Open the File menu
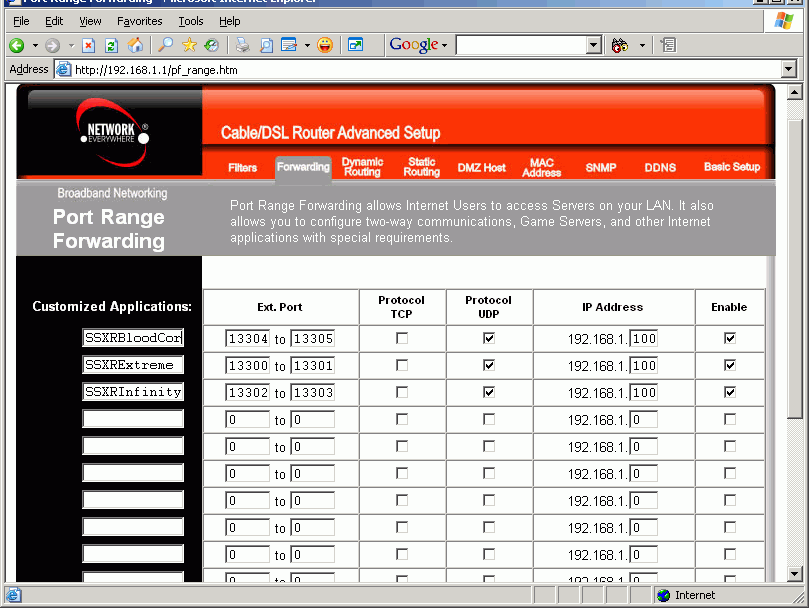Viewport: 809px width, 608px height. coord(21,21)
